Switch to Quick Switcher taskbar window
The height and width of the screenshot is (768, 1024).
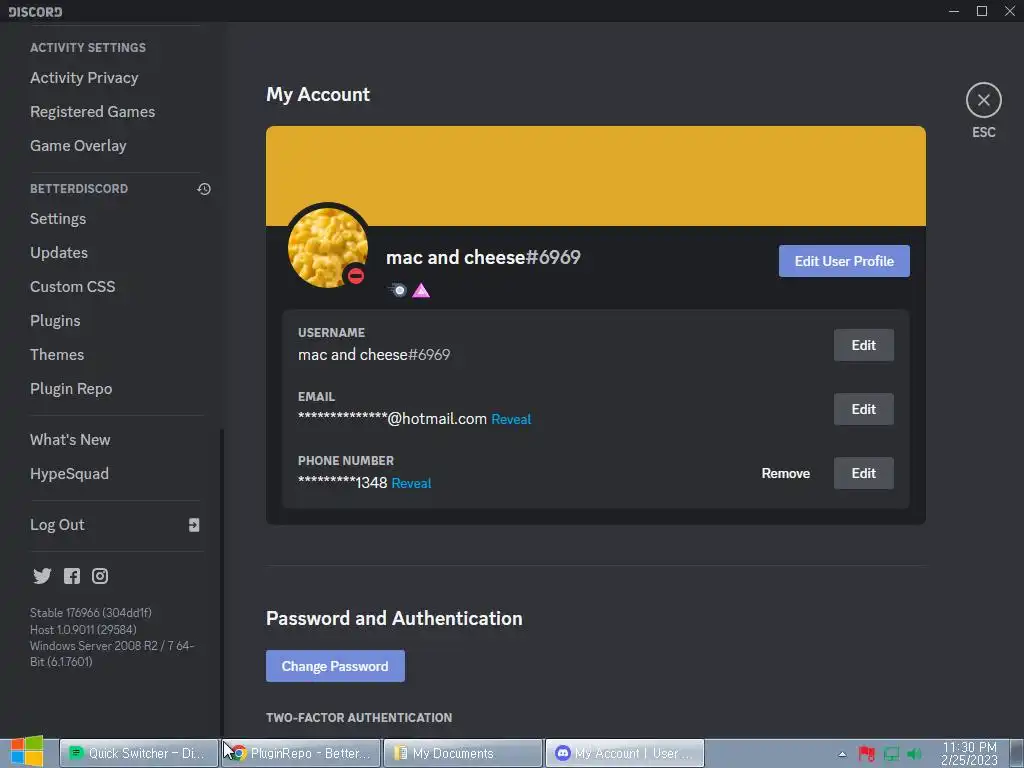pos(138,753)
